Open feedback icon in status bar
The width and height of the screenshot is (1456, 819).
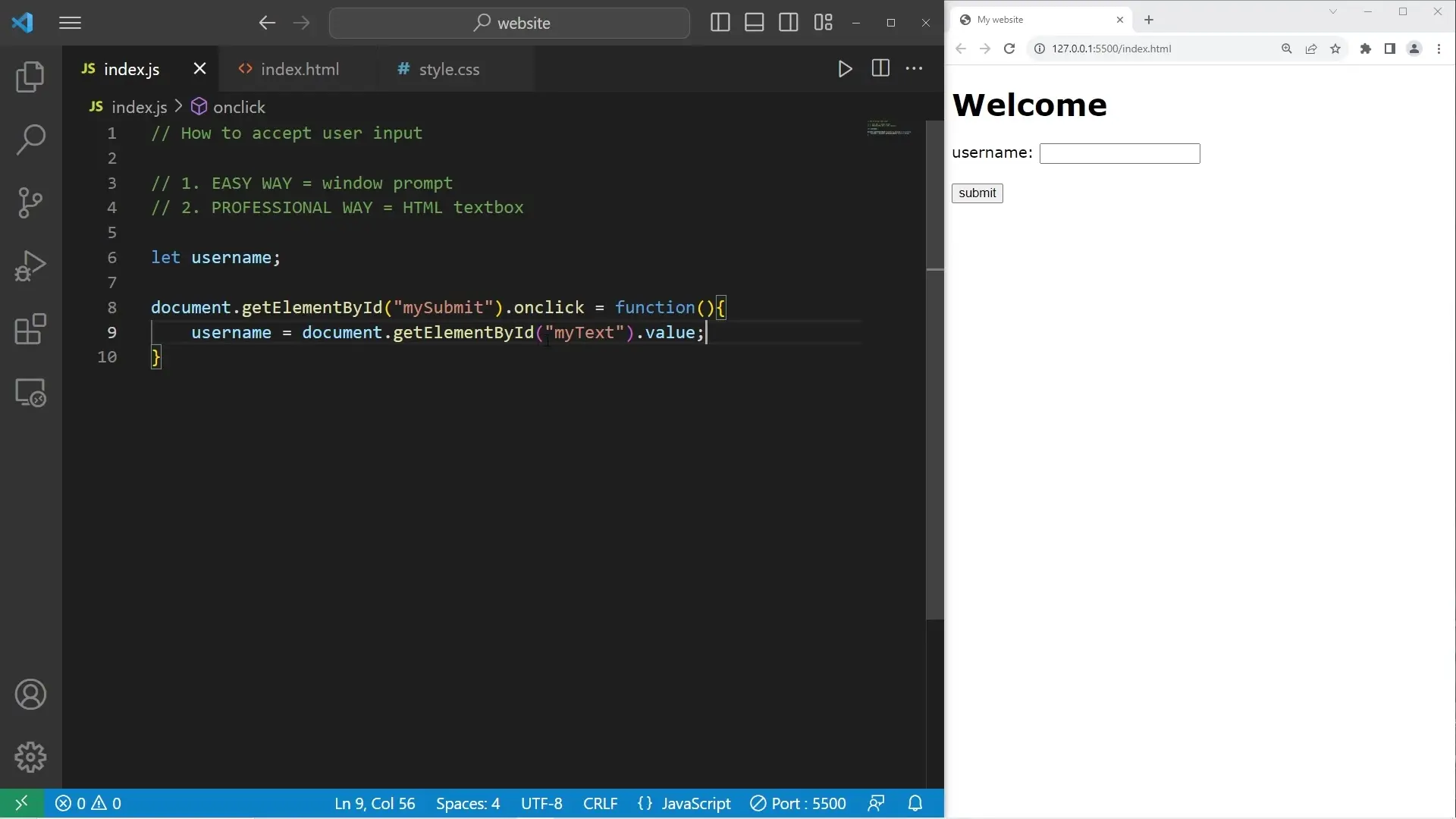tap(876, 803)
